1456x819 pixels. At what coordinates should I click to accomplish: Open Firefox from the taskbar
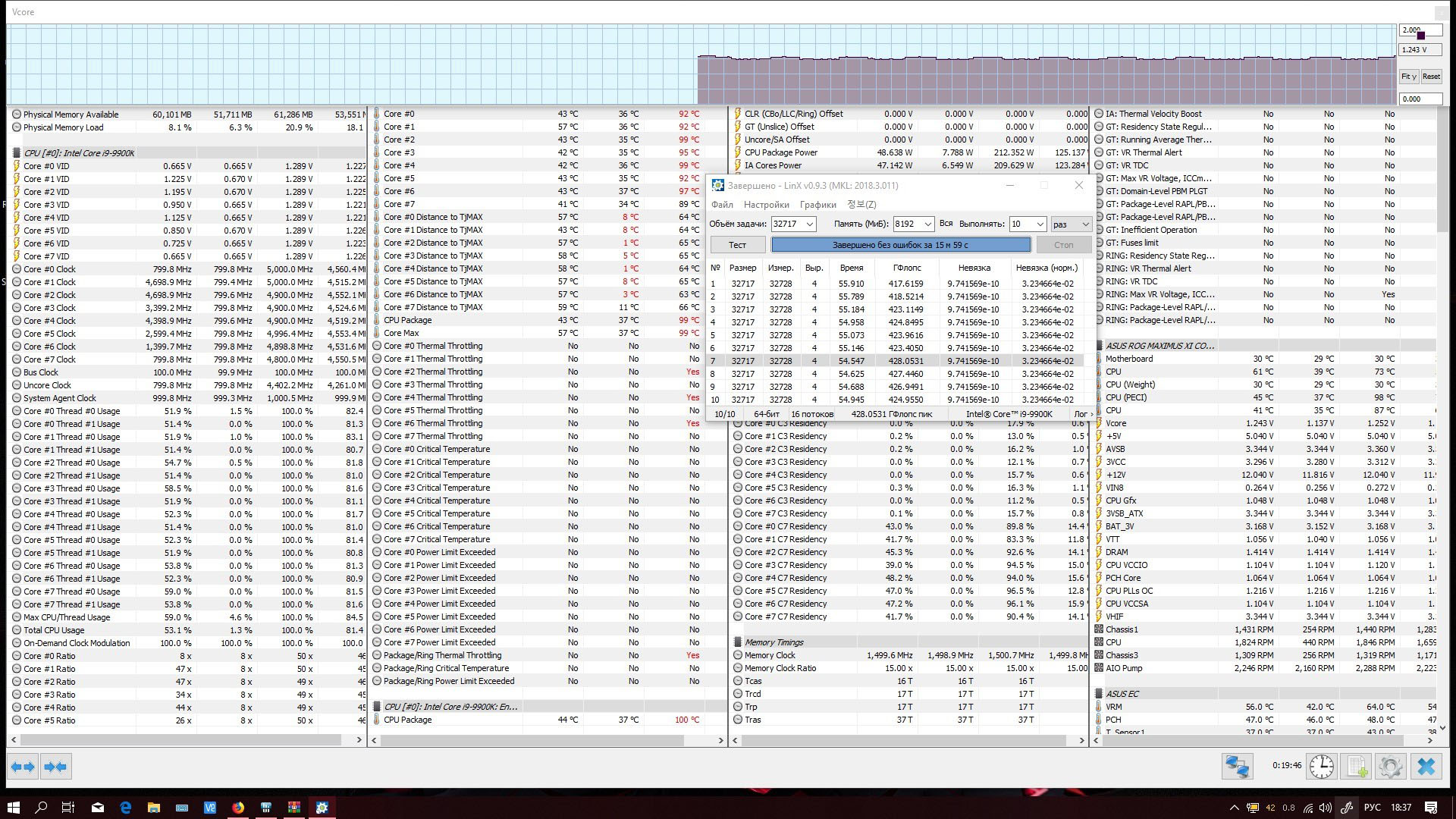tap(238, 808)
